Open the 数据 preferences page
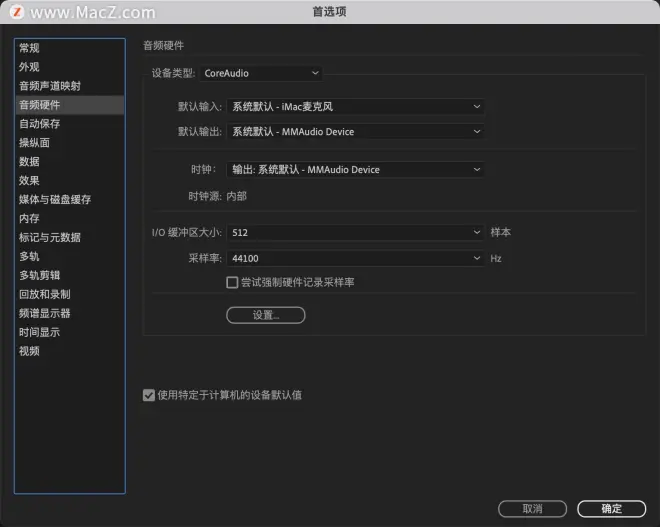Screen dimensions: 660x527 (69, 162)
